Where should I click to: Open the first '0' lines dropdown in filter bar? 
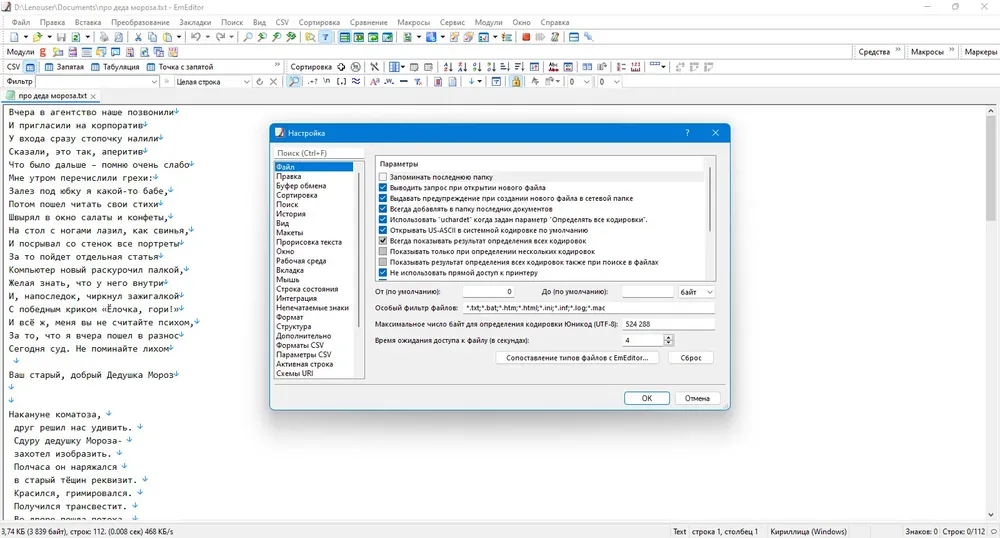pyautogui.click(x=586, y=82)
